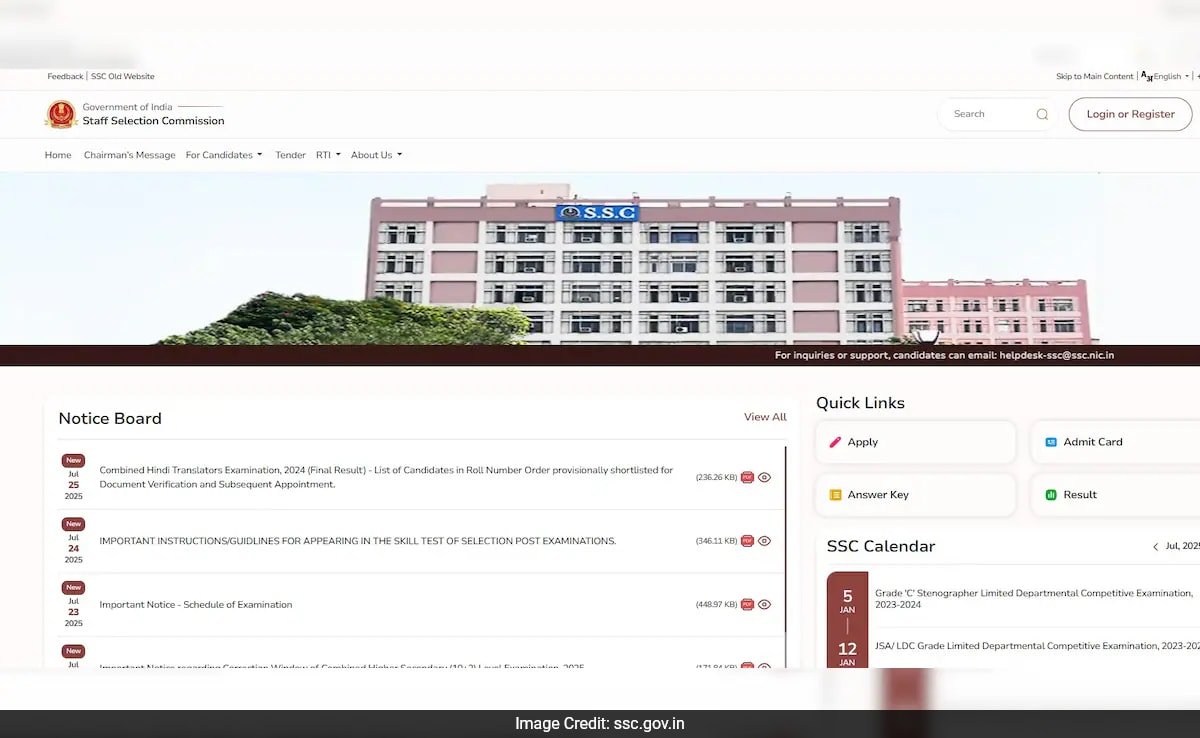Open the Apply quick link

(916, 442)
